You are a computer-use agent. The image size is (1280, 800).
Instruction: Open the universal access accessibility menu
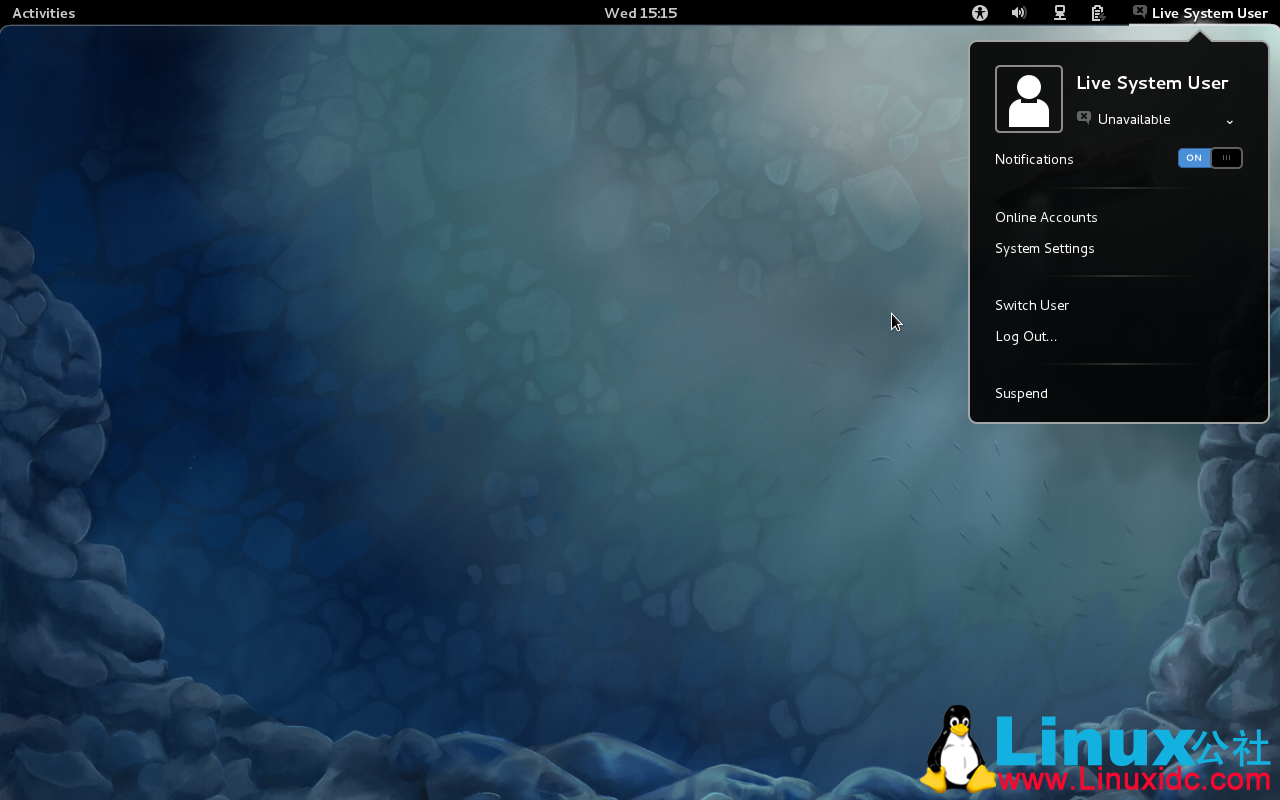[979, 13]
